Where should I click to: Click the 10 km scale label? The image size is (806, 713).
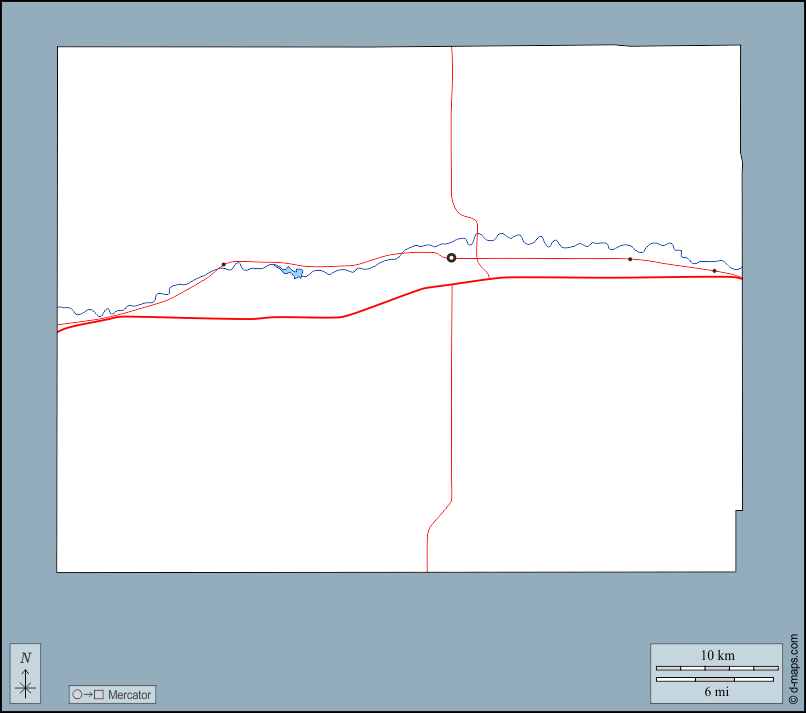[716, 655]
